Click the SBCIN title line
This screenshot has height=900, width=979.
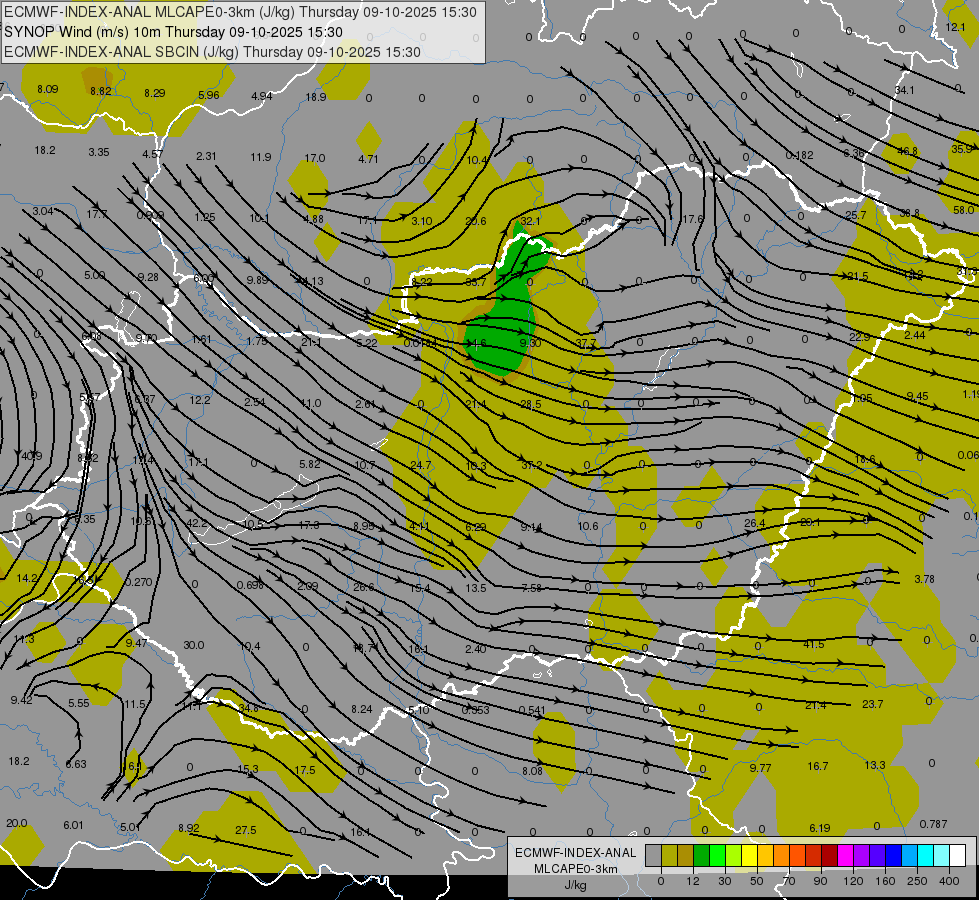(212, 52)
